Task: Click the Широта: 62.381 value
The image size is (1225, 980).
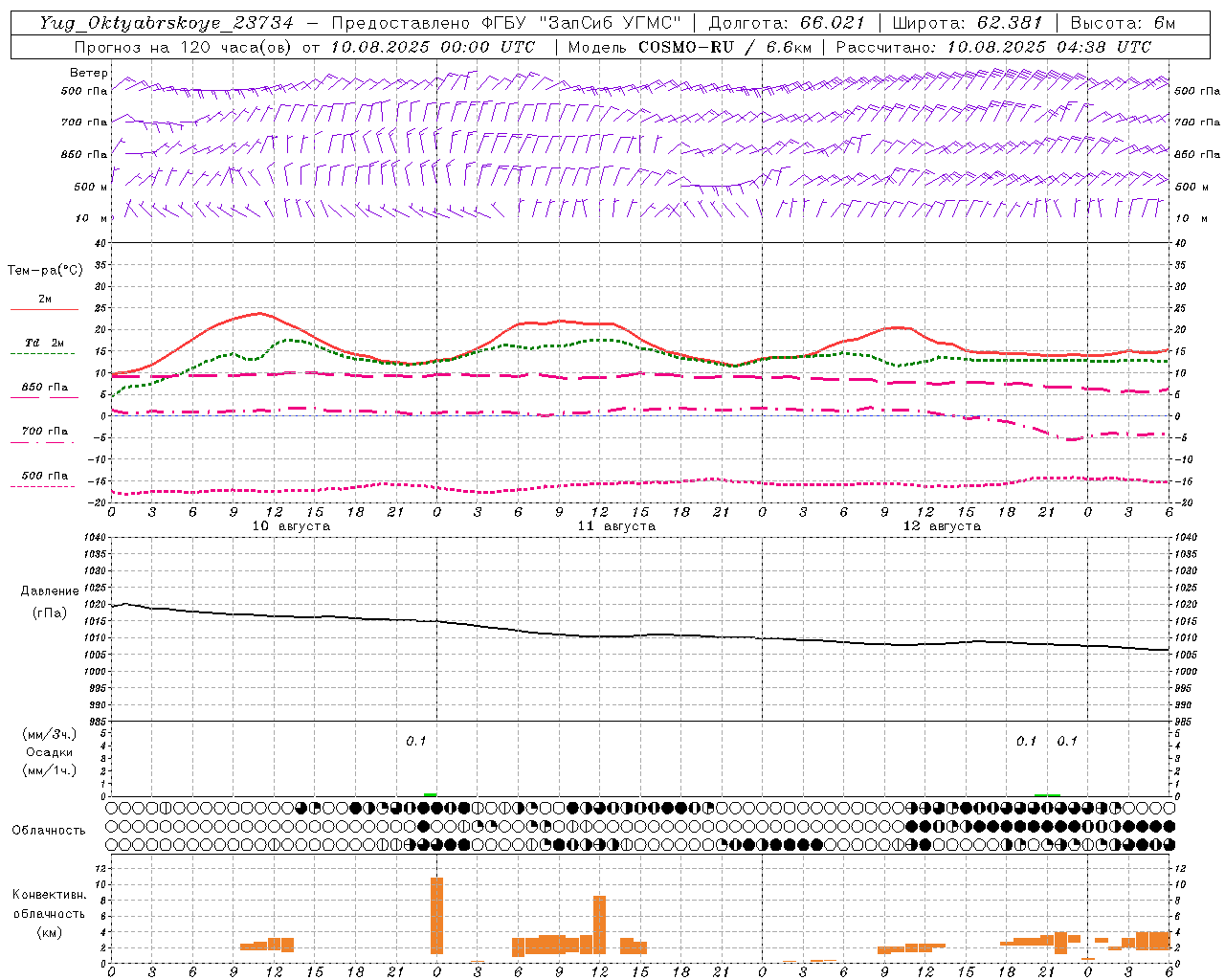Action: 968,23
